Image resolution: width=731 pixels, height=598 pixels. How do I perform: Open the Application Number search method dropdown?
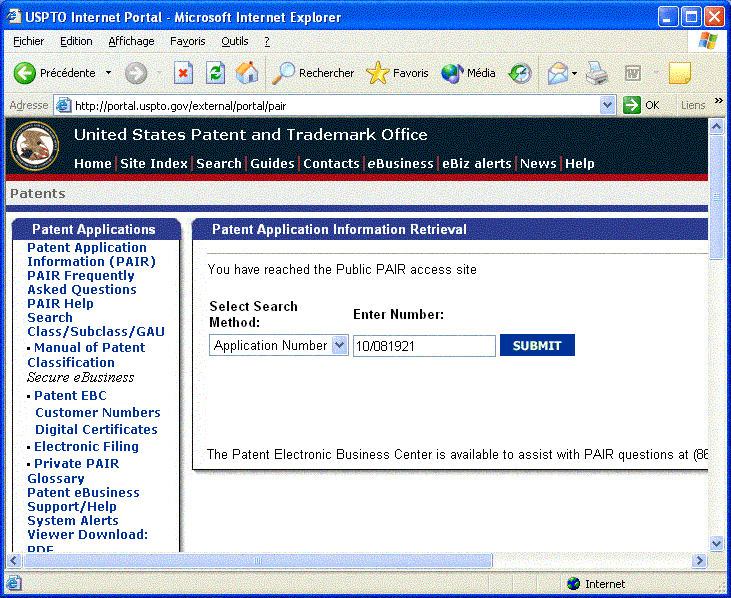tap(340, 345)
